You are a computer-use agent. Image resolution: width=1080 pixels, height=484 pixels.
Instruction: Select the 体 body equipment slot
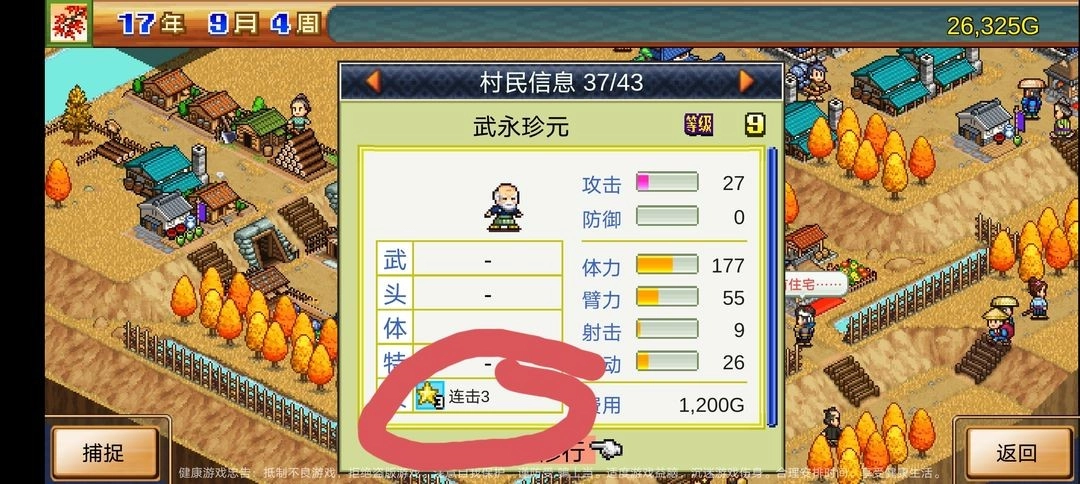[x=470, y=328]
